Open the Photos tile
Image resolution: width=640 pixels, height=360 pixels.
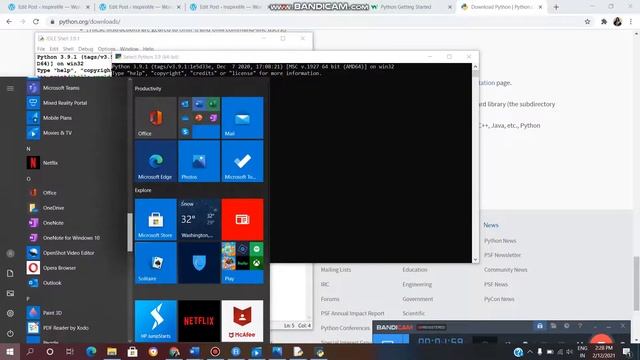[x=199, y=161]
